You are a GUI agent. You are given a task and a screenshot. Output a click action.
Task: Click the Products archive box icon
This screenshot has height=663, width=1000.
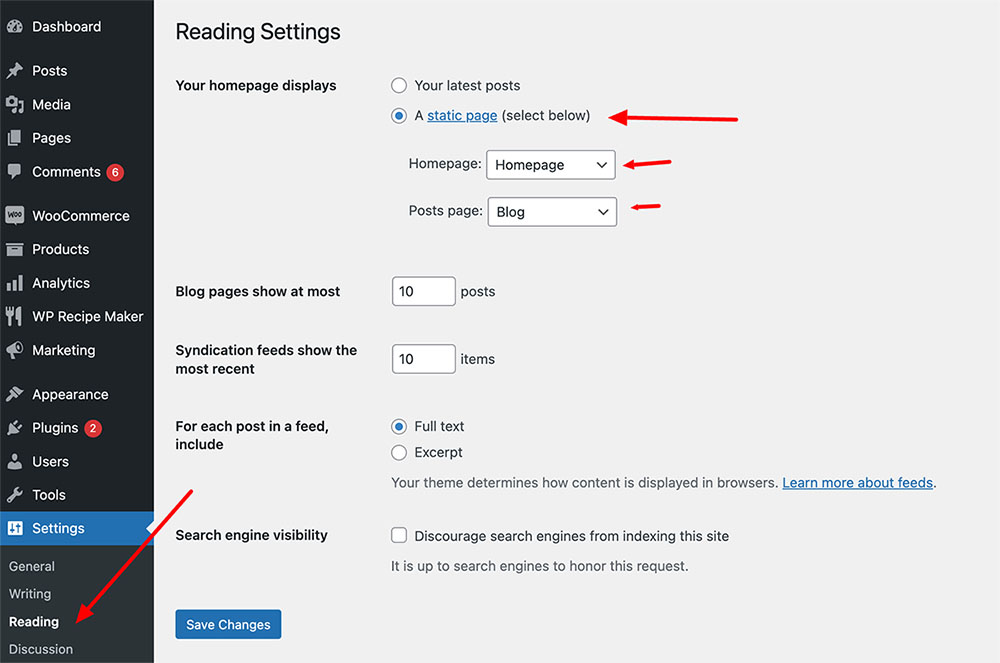coord(15,249)
